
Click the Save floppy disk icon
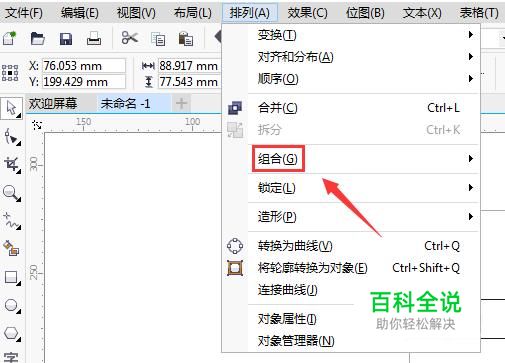coord(66,39)
